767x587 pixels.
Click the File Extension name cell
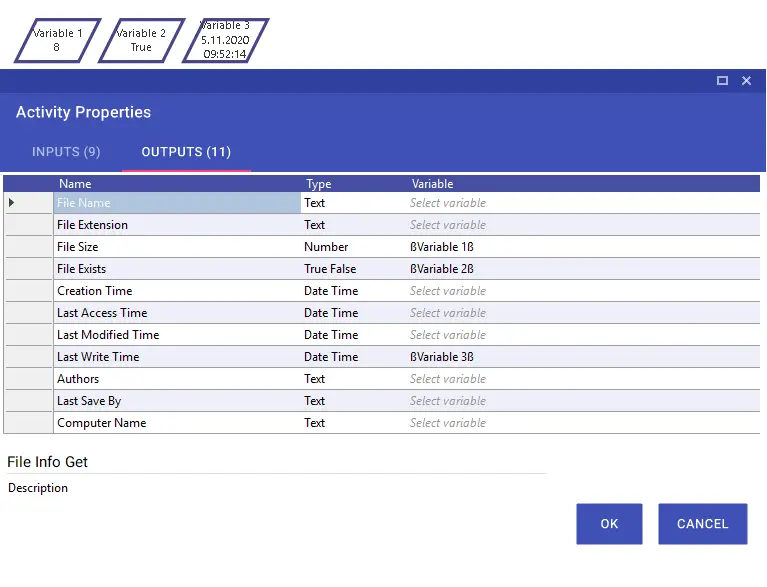tap(177, 225)
